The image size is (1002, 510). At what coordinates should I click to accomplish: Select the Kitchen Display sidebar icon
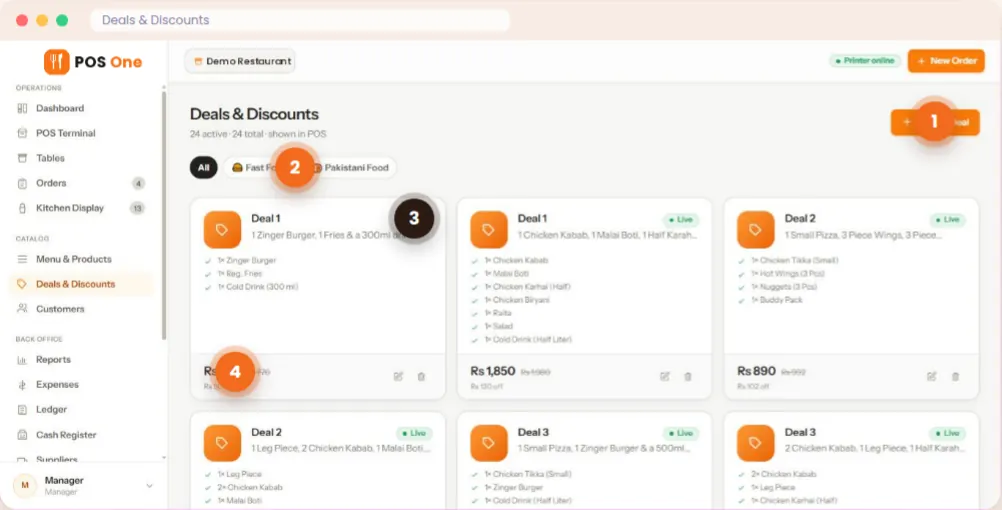click(x=22, y=208)
